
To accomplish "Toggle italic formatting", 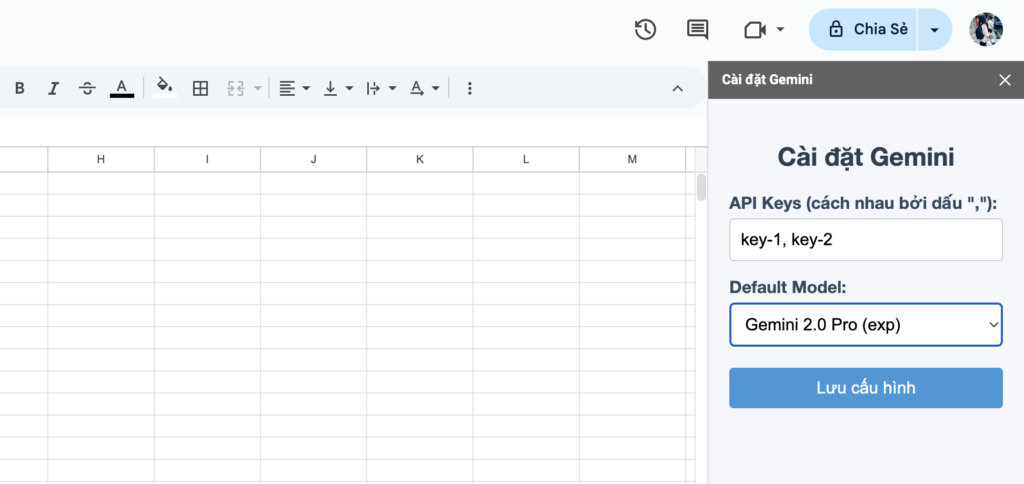I will click(54, 88).
